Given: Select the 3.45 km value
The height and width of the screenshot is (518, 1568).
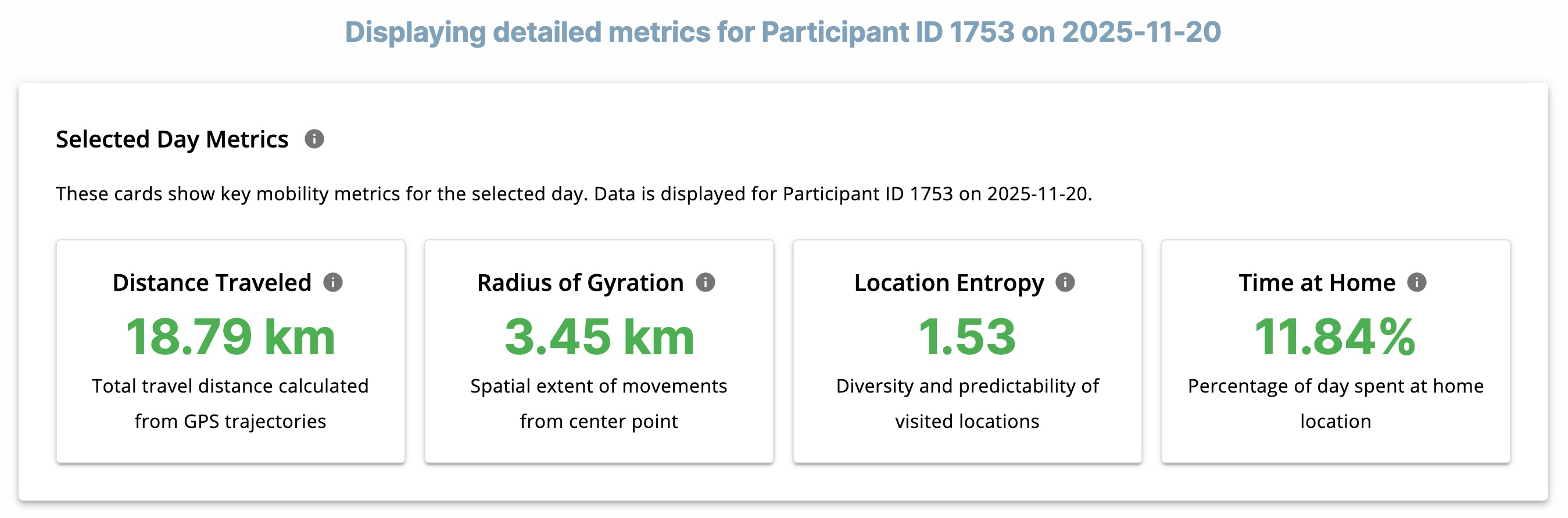Looking at the screenshot, I should [599, 337].
